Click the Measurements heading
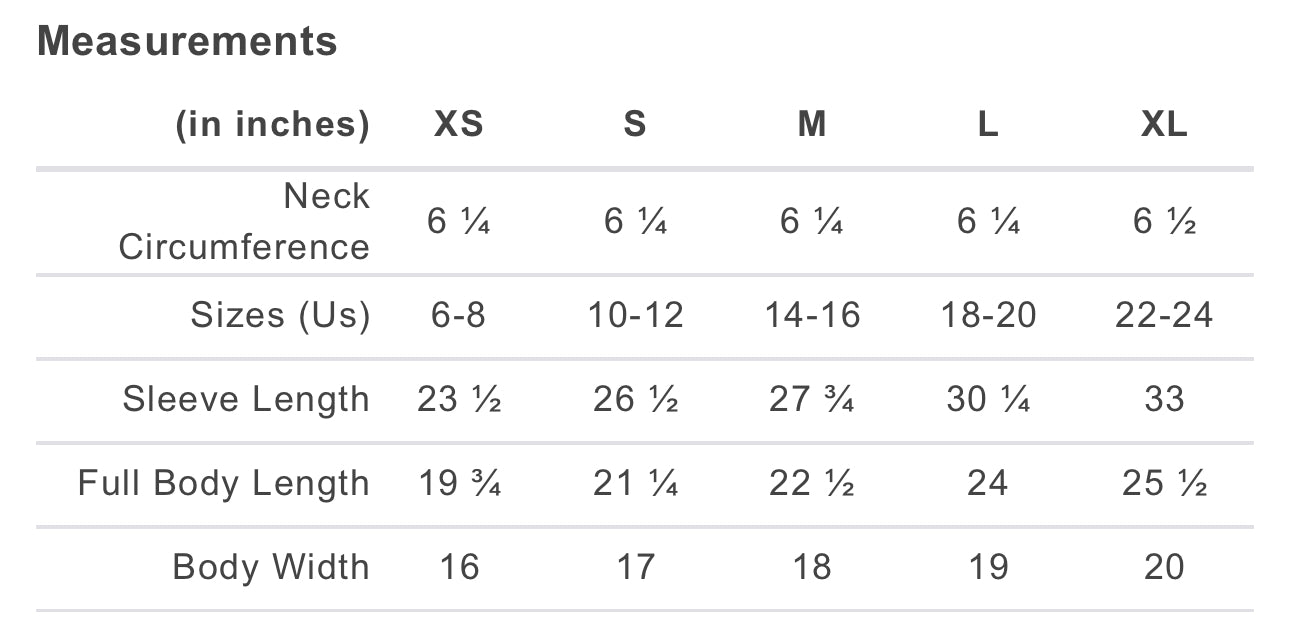This screenshot has width=1290, height=619. tap(187, 42)
